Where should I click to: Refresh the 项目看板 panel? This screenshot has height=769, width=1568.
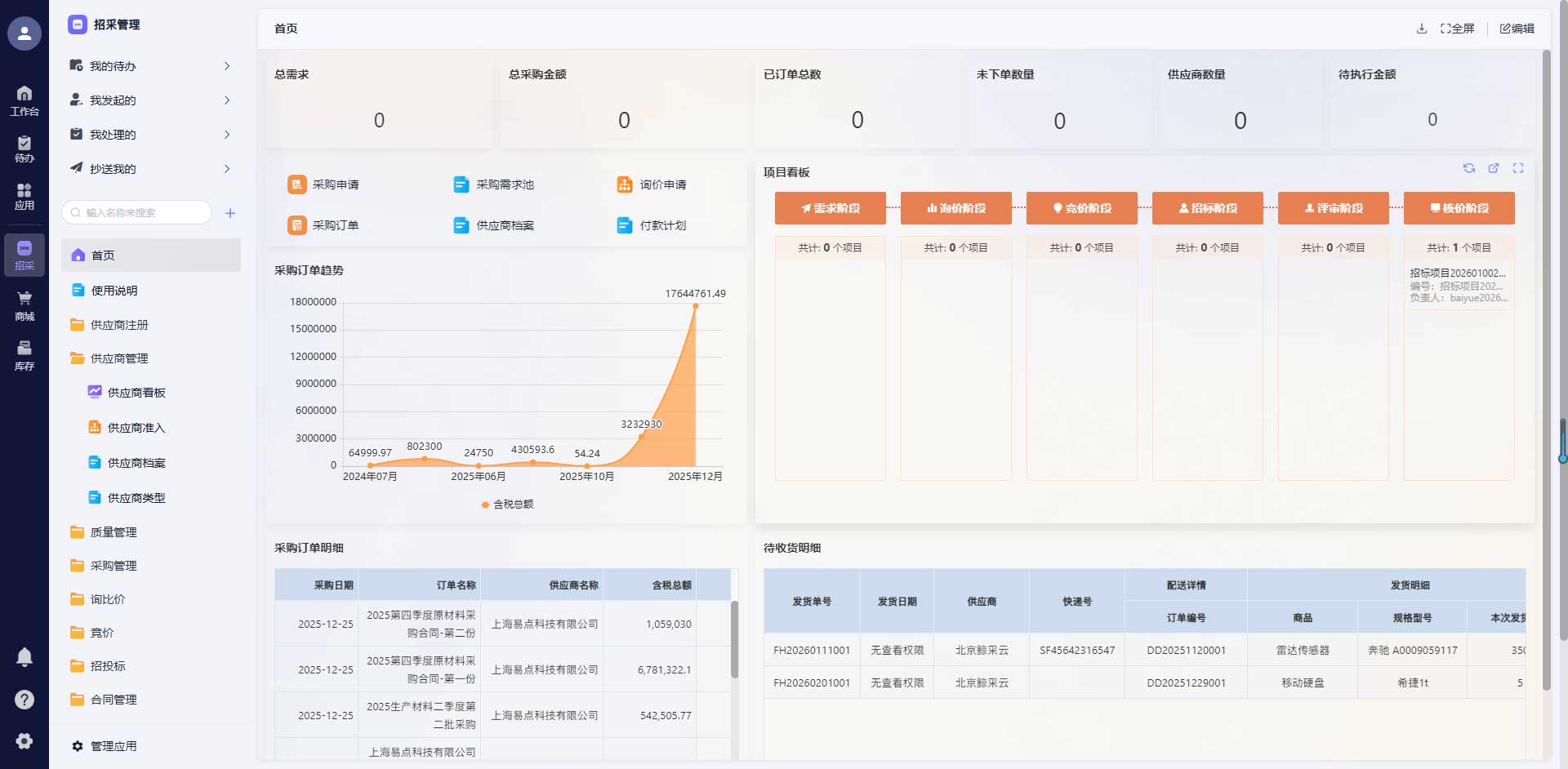(x=1469, y=168)
